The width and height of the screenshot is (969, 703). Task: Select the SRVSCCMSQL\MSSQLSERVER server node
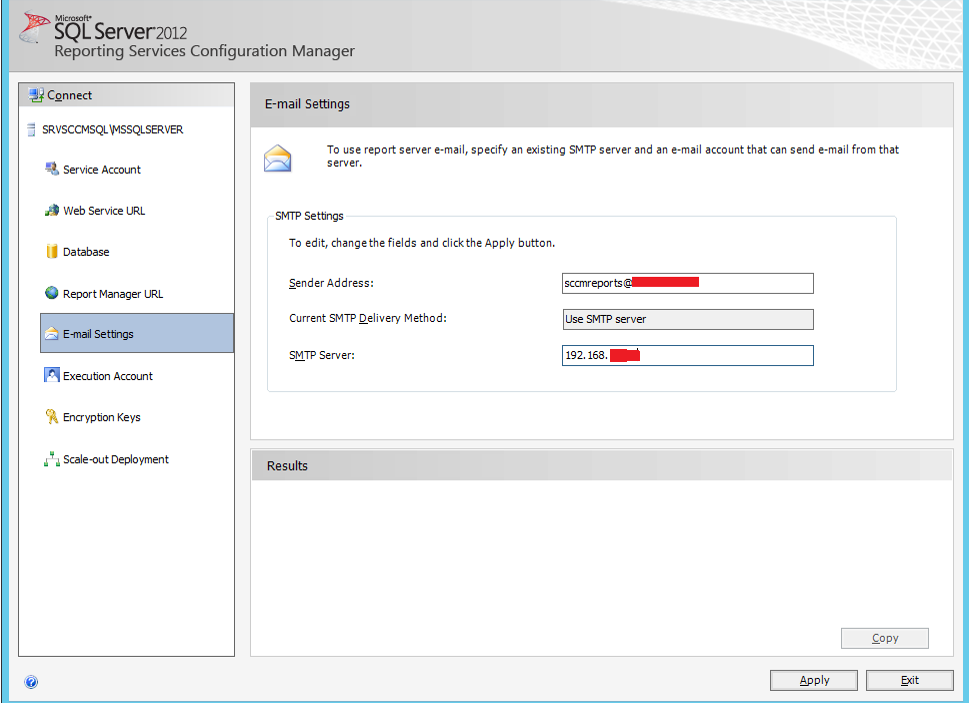[x=112, y=130]
